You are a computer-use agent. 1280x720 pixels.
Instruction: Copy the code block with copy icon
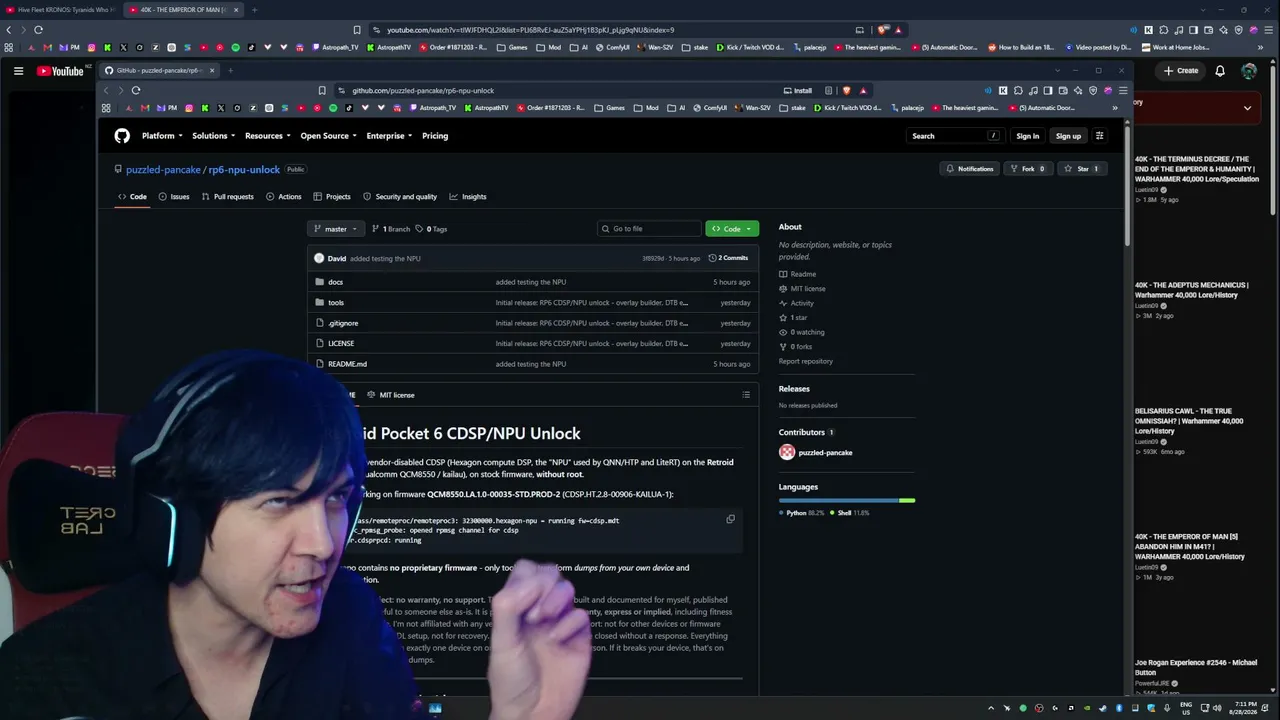[730, 520]
